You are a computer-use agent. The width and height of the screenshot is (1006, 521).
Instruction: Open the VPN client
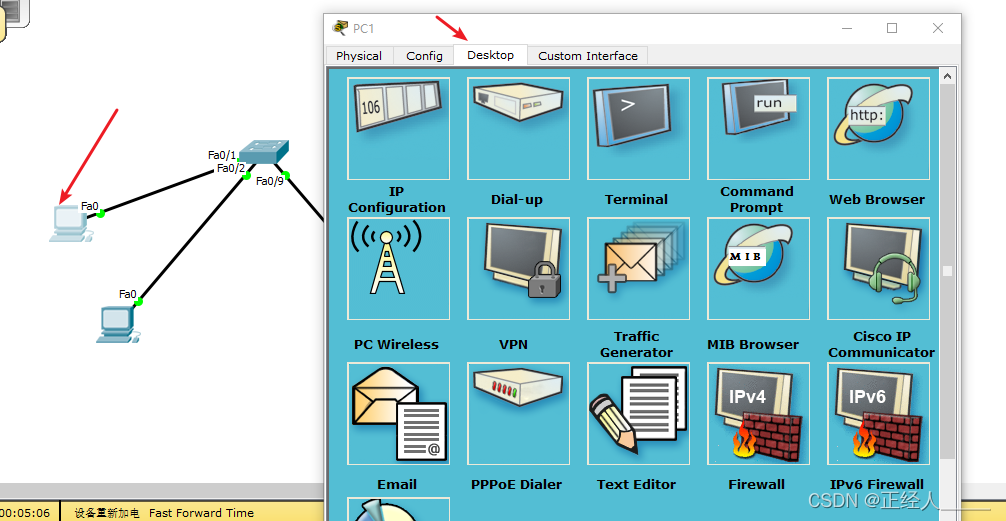518,268
